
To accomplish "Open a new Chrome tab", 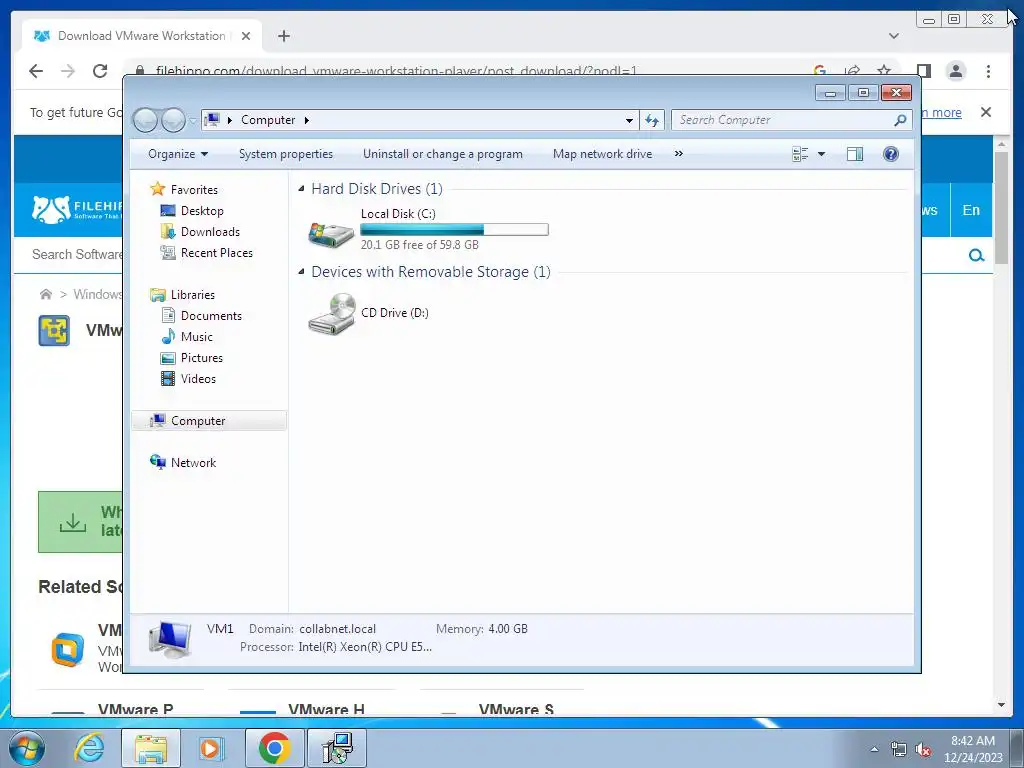I will (x=283, y=36).
